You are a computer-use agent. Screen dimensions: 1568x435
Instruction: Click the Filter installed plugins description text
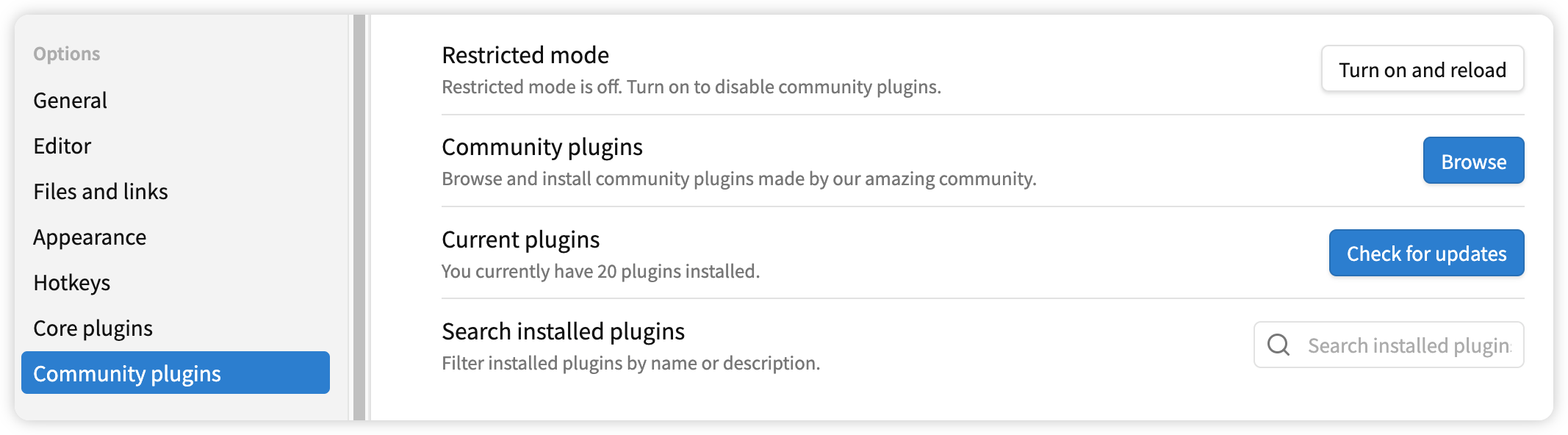(x=631, y=363)
